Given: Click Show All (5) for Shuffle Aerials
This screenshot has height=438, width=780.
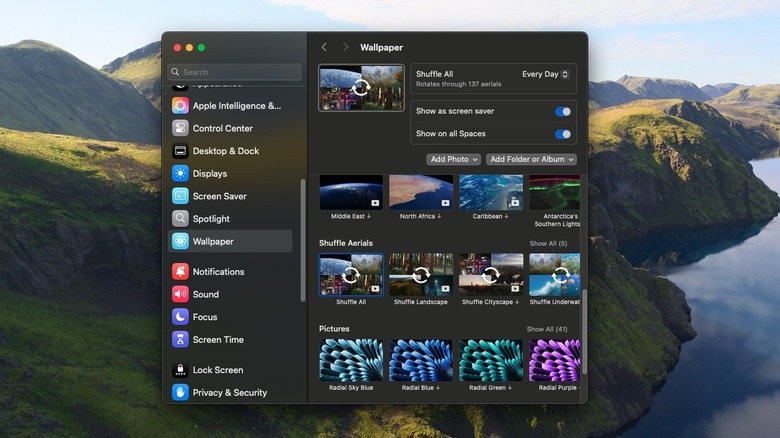Looking at the screenshot, I should [548, 243].
